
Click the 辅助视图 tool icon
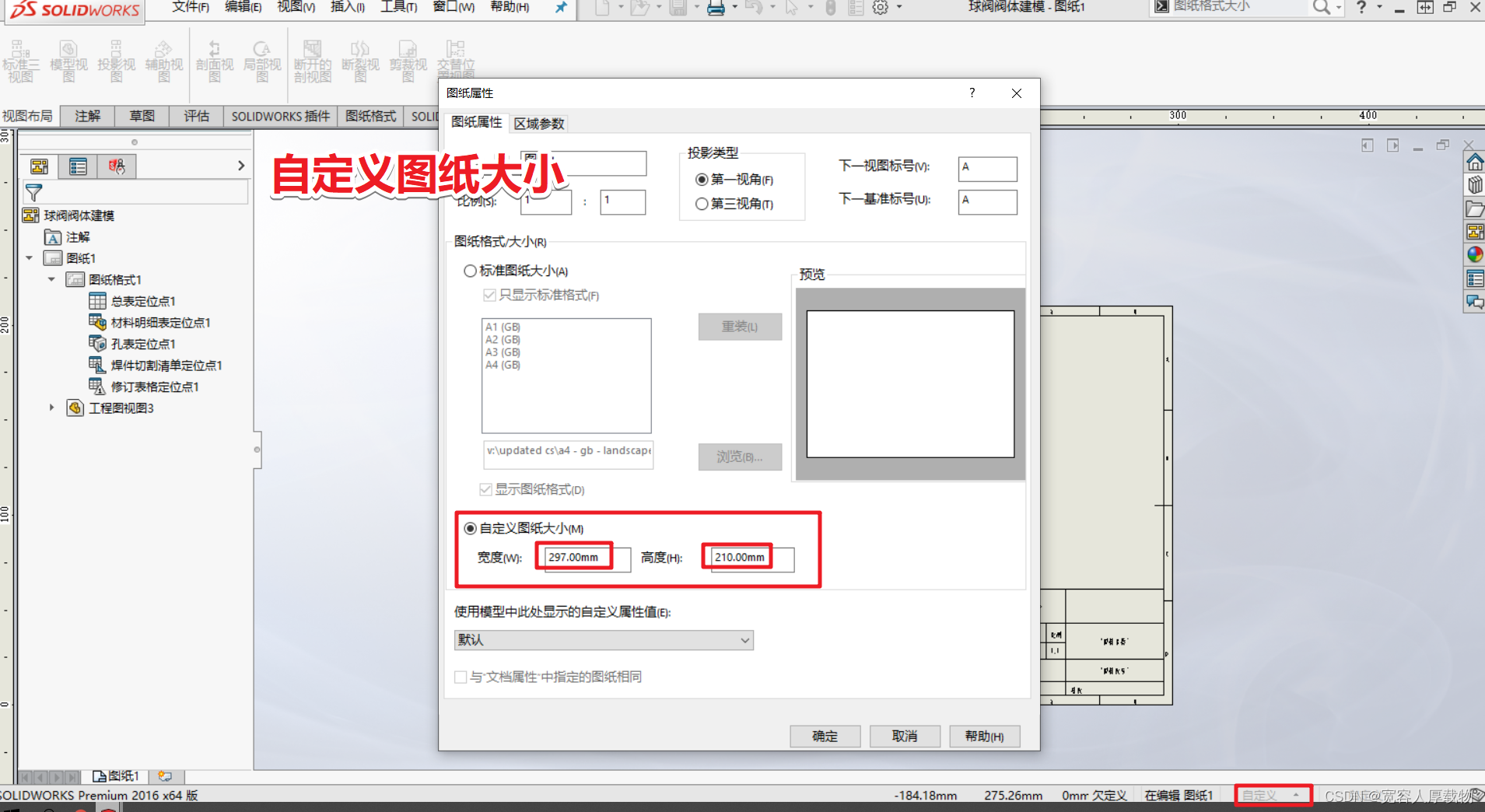(x=163, y=61)
